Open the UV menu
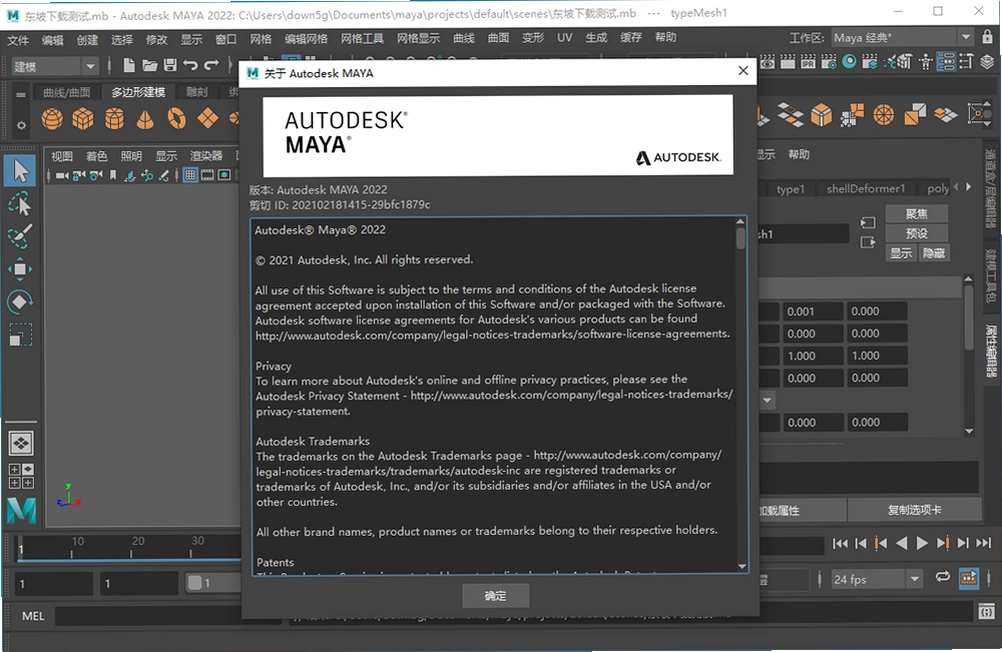The height and width of the screenshot is (652, 1002). [564, 38]
